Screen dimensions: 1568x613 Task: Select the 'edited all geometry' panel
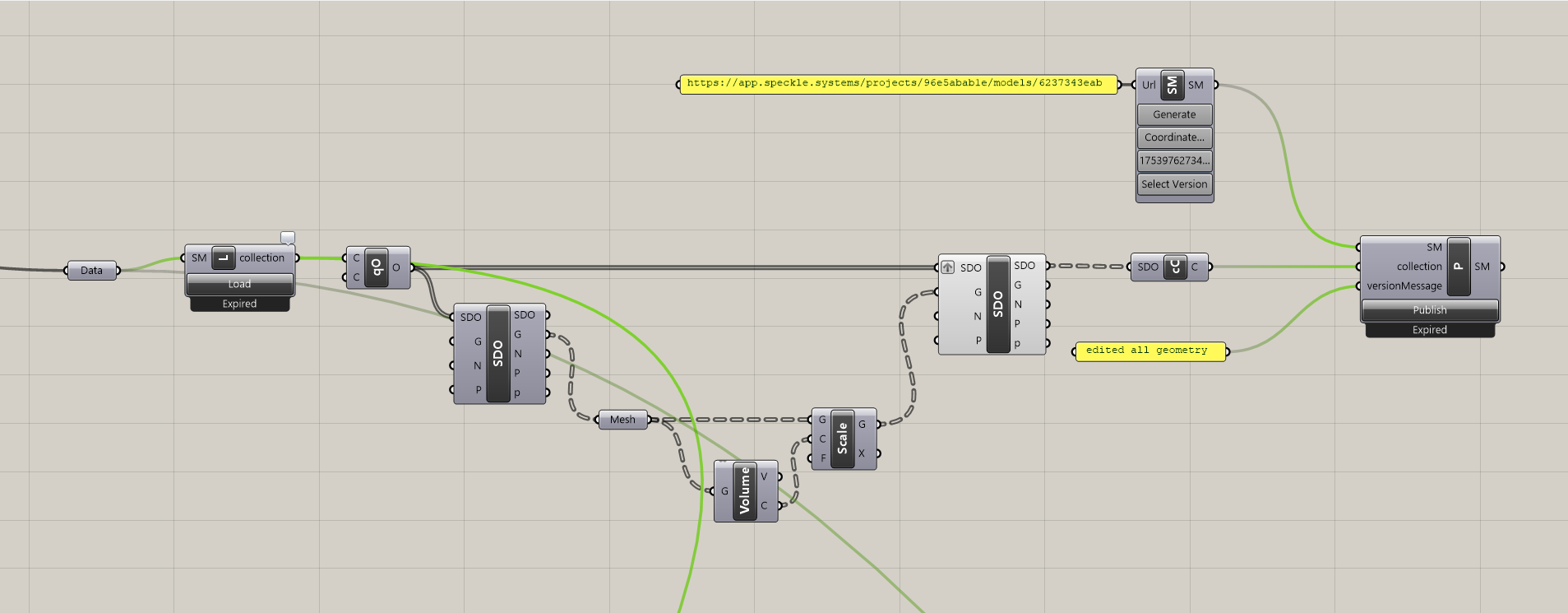point(1149,351)
